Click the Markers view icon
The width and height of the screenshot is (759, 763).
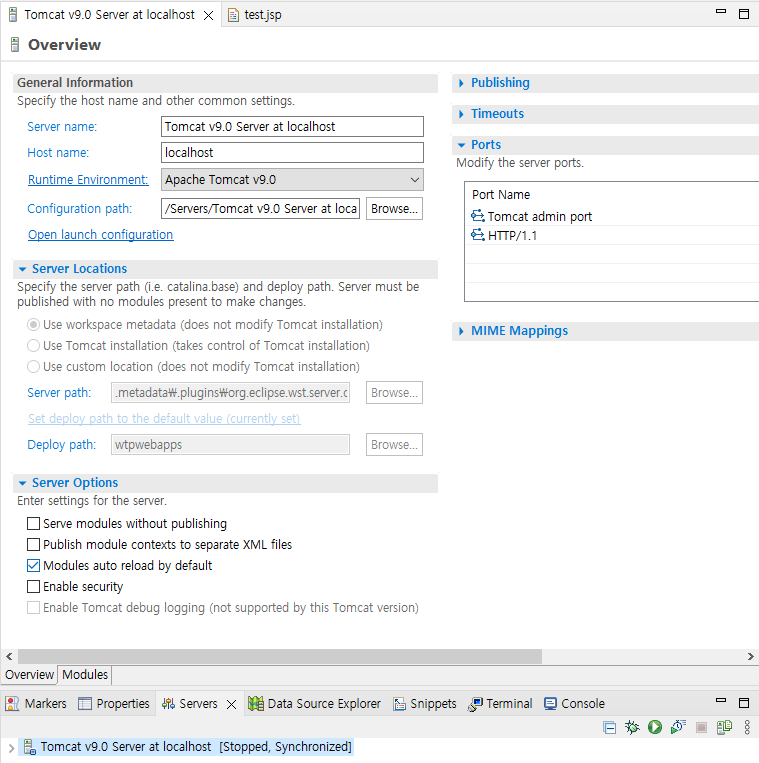[12, 704]
